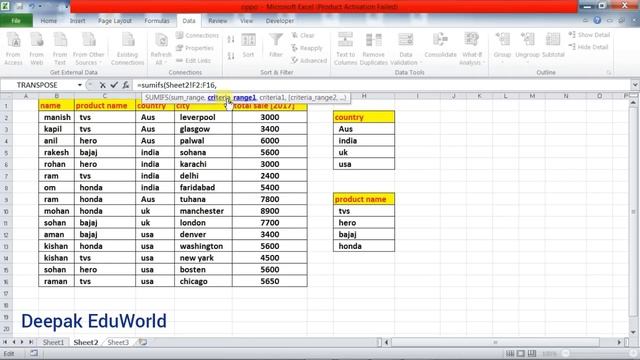The image size is (640, 360).
Task: Select the 'bajaj' cell under product name list
Action: point(364,235)
